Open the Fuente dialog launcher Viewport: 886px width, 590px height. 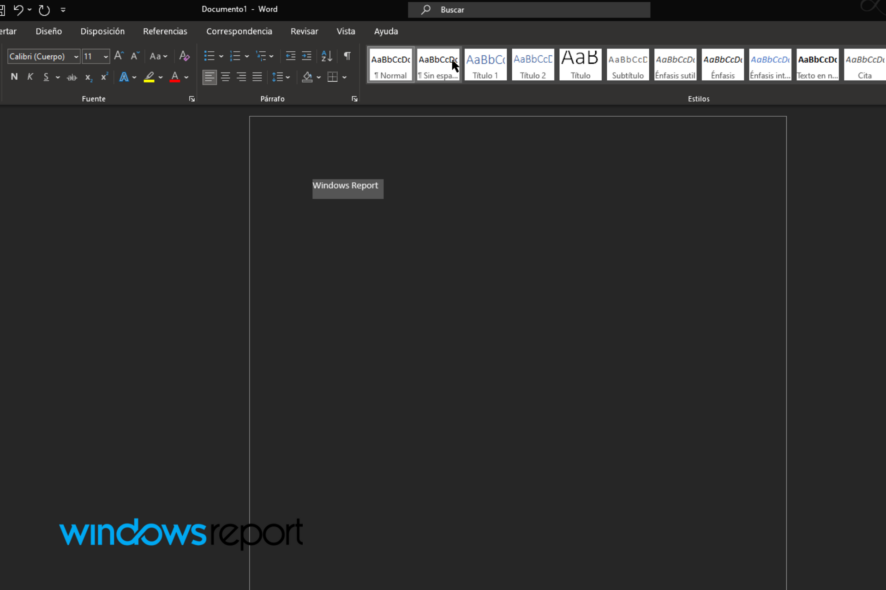(192, 99)
